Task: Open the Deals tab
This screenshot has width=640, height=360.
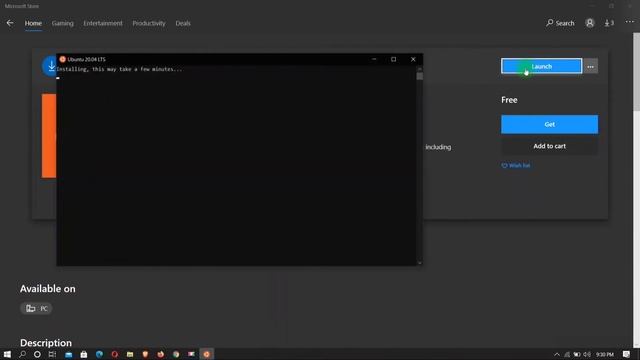Action: [183, 23]
